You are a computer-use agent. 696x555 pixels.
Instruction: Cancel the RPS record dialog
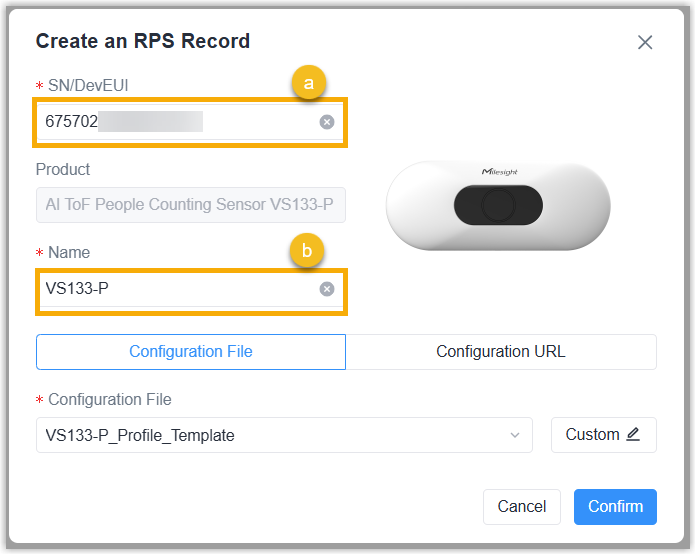[522, 507]
